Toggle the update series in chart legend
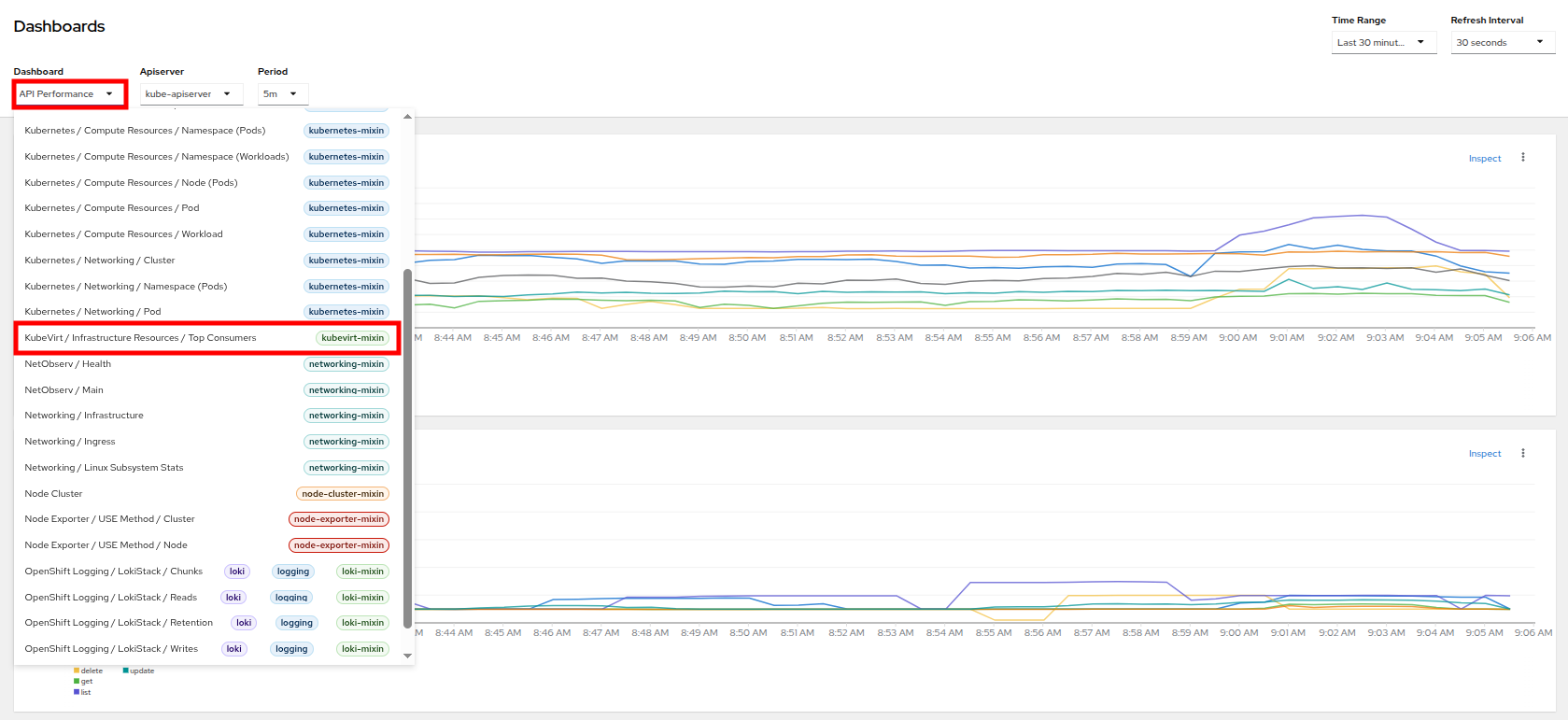 tap(141, 671)
